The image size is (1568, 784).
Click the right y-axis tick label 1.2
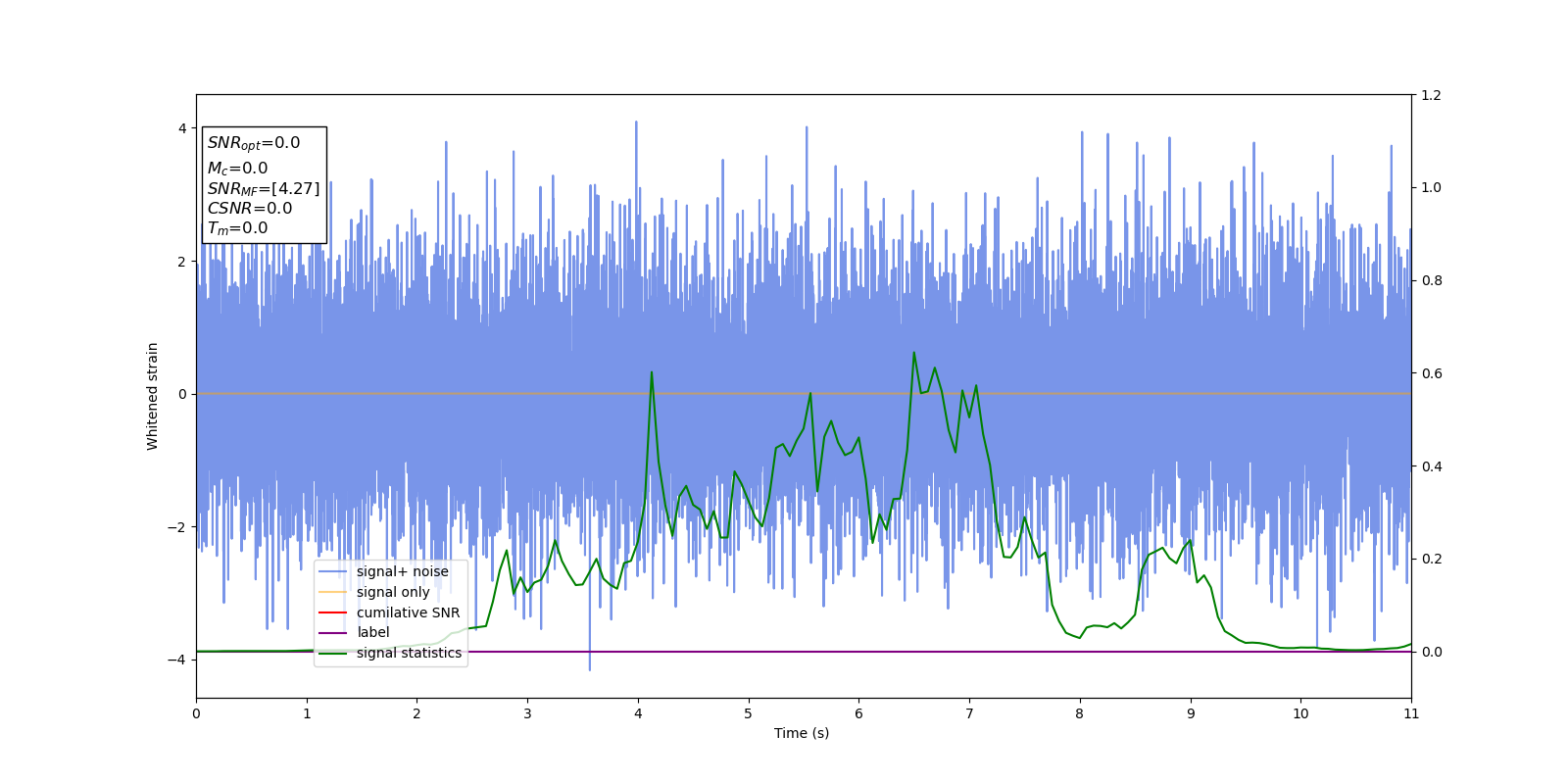coord(1431,95)
